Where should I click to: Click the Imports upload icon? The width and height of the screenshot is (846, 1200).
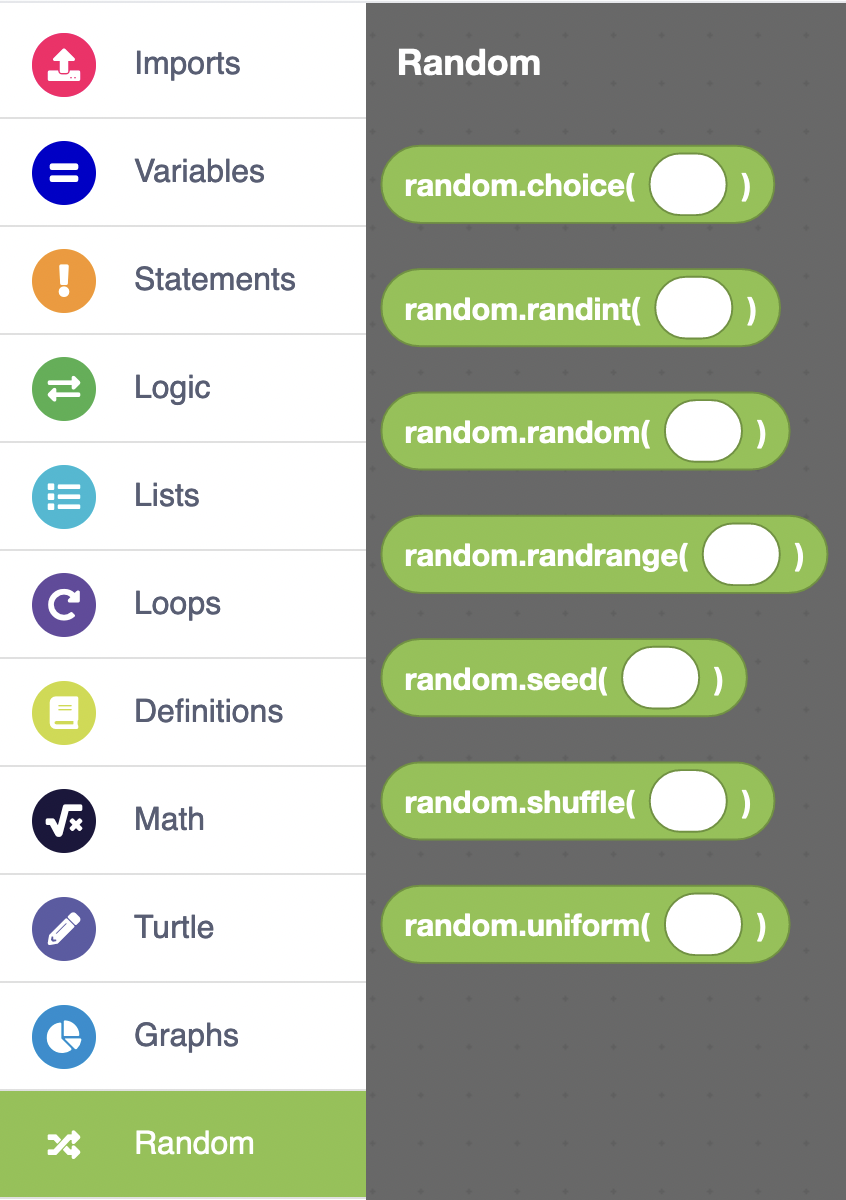(x=64, y=64)
